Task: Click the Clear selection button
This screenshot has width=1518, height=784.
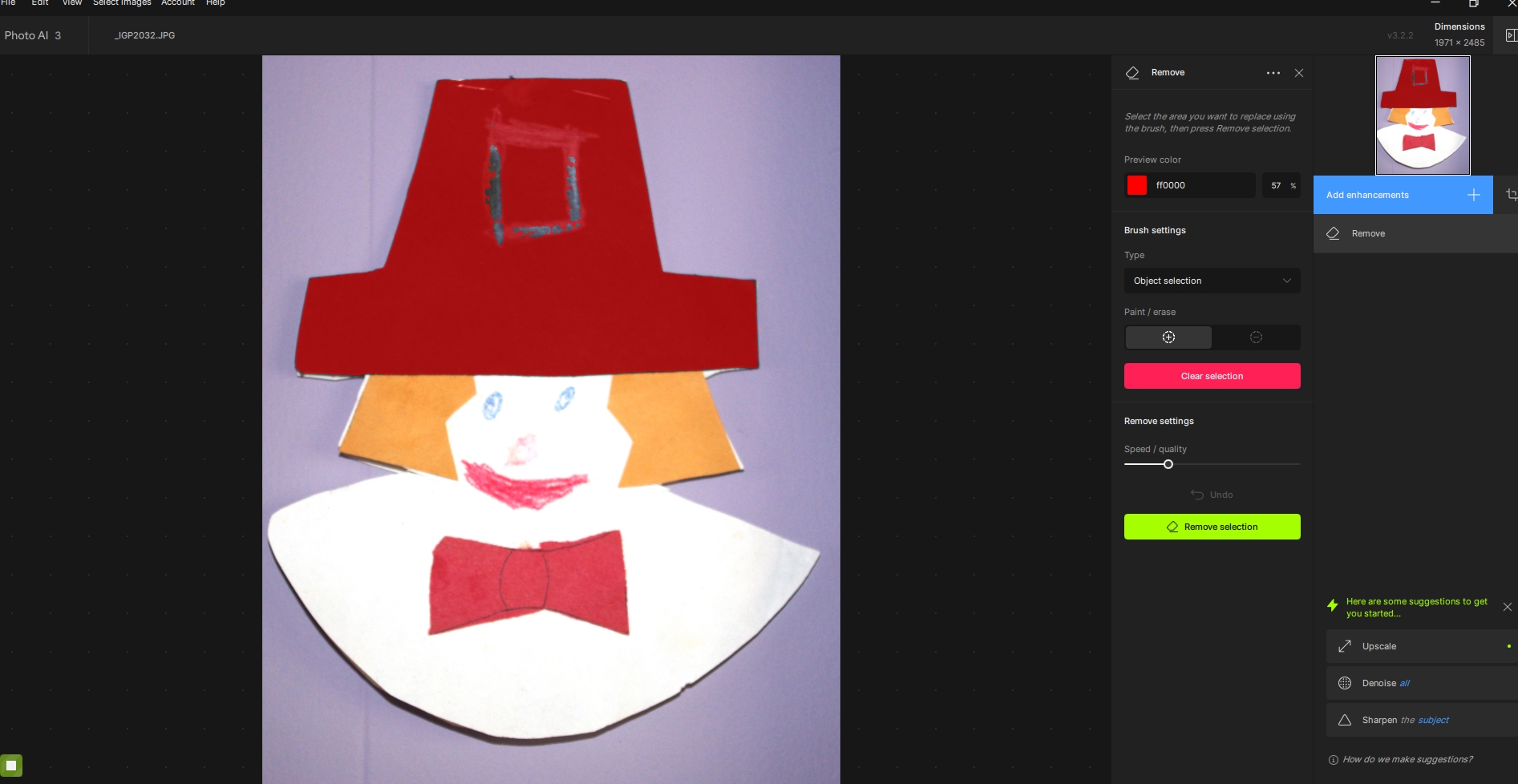Action: coord(1212,376)
